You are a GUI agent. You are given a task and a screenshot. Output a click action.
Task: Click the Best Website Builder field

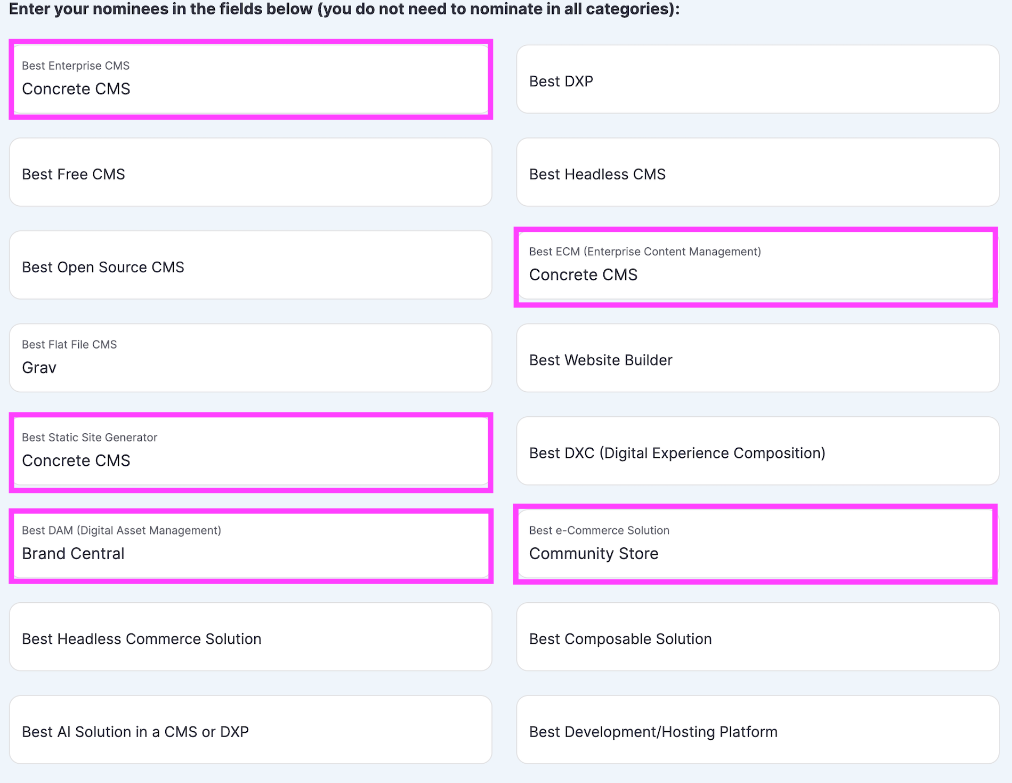pyautogui.click(x=757, y=359)
